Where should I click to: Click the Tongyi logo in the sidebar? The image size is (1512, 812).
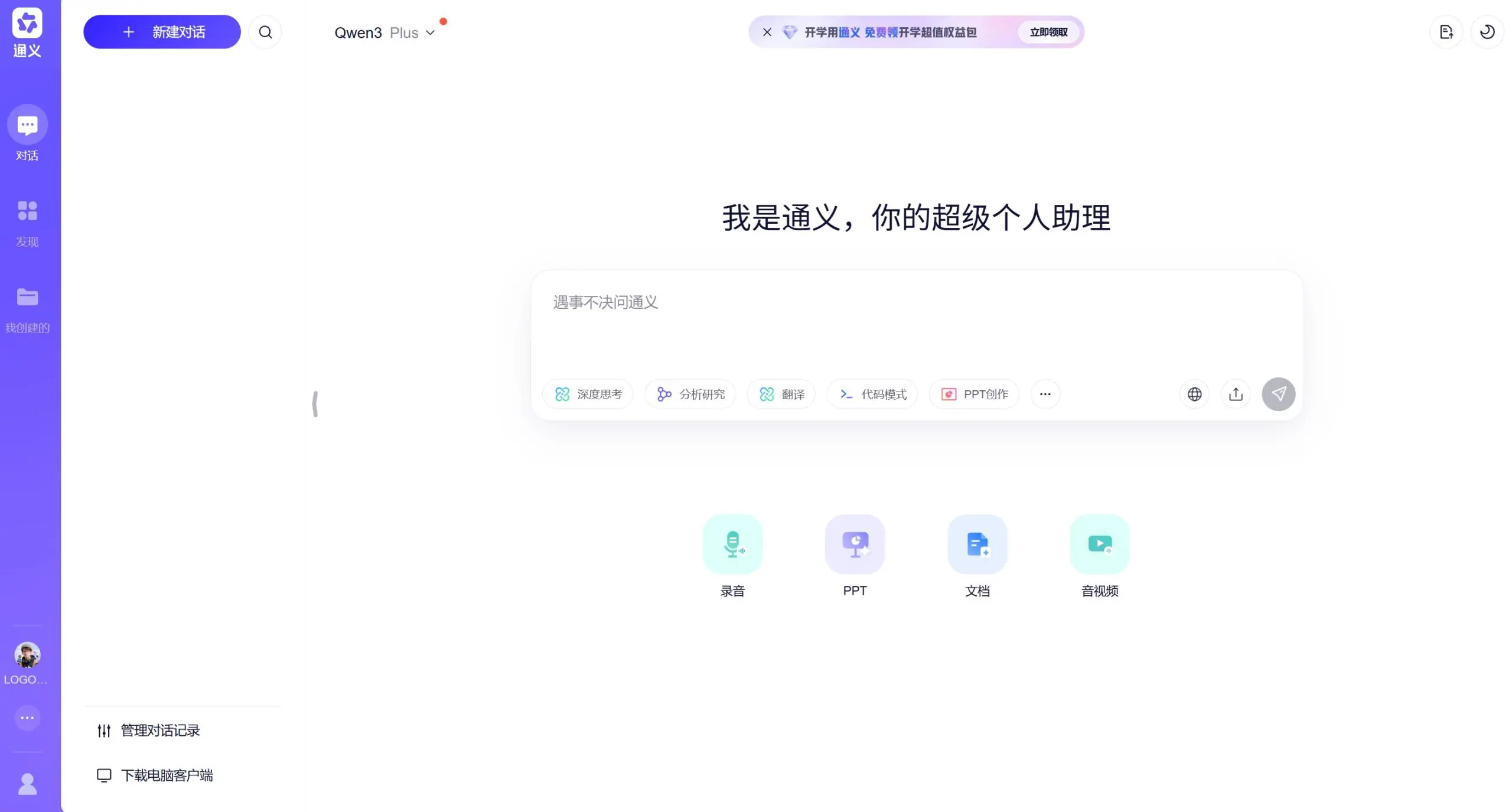[x=27, y=33]
